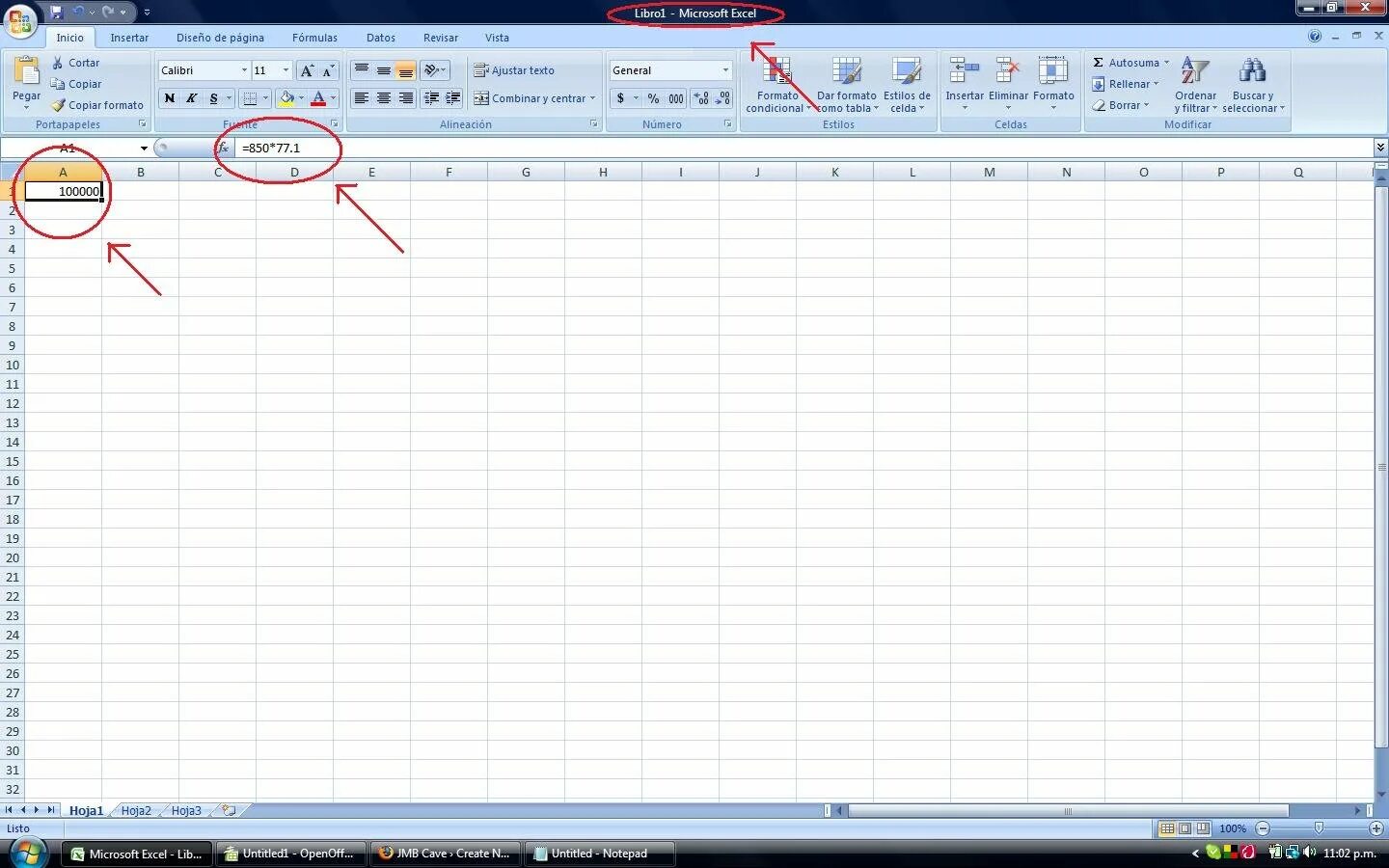The image size is (1389, 868).
Task: Expand Combinar y centrar arrow
Action: [592, 98]
